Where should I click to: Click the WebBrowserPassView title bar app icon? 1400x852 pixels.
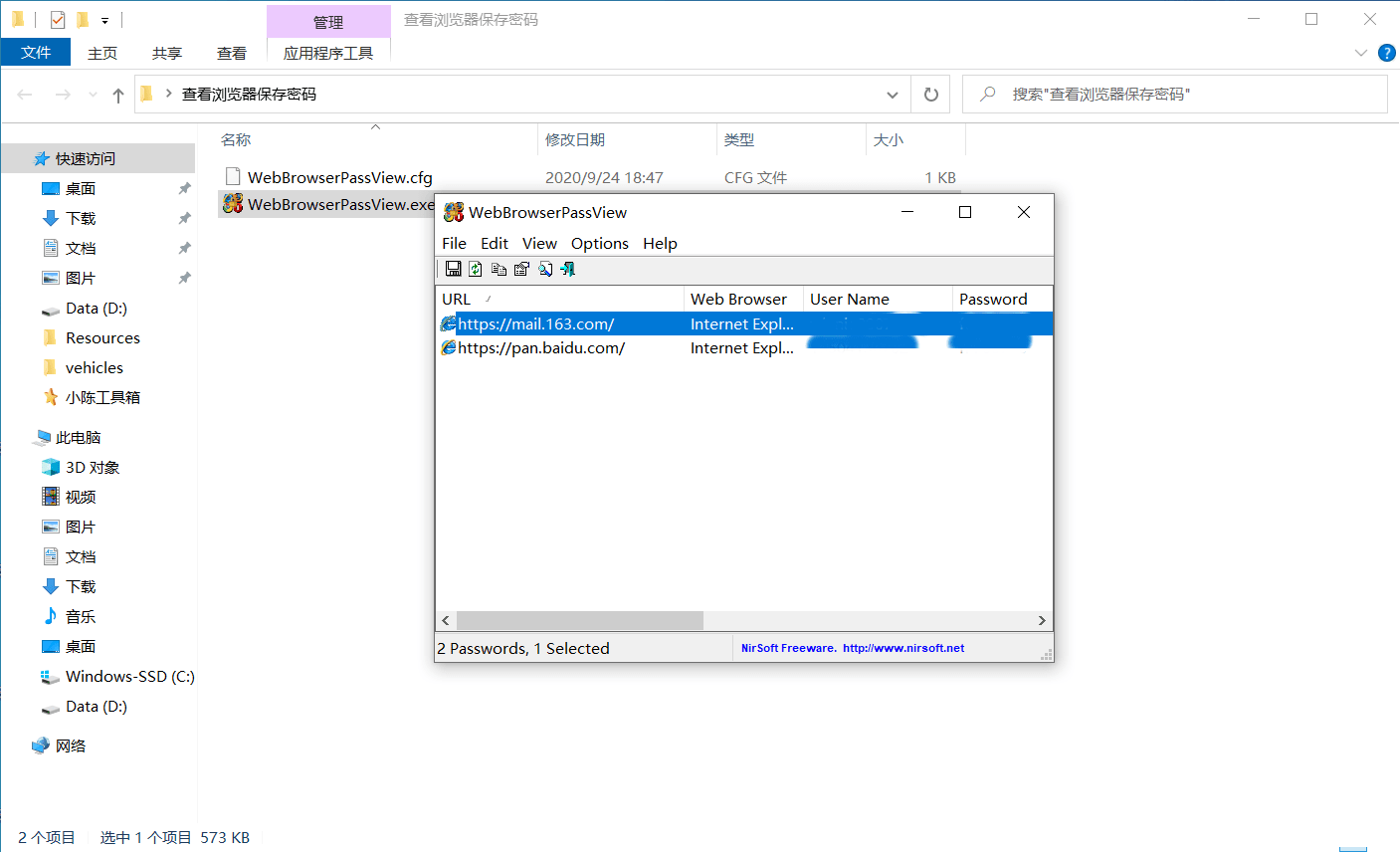(x=454, y=212)
